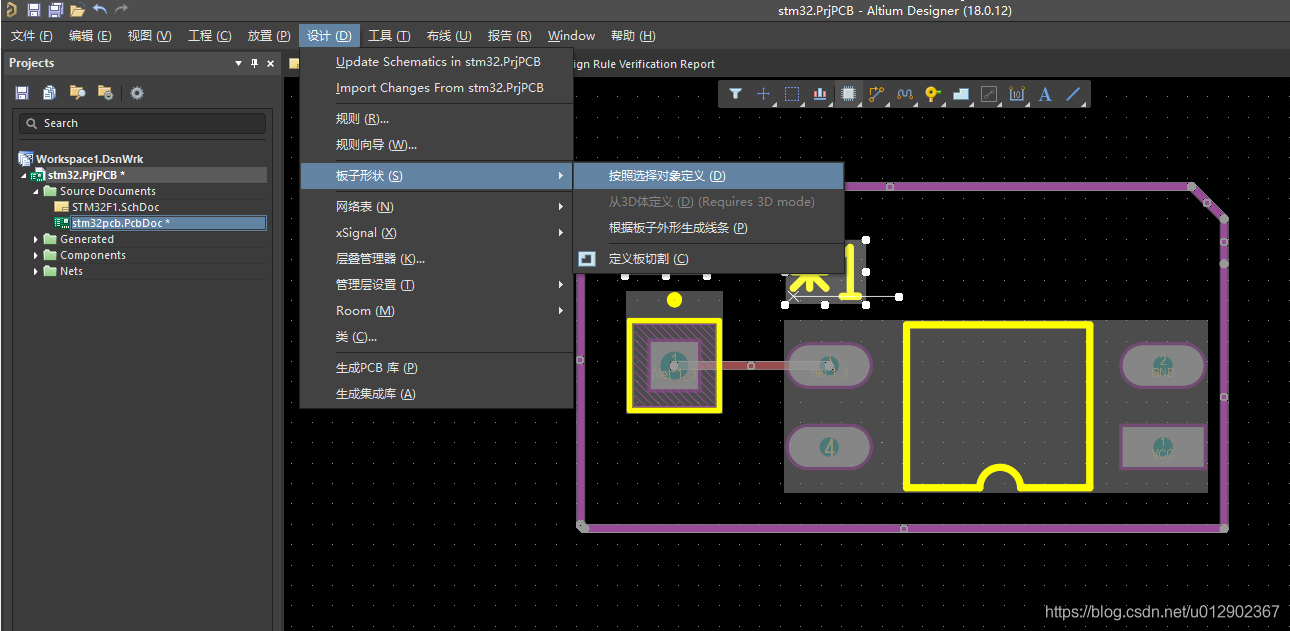Viewport: 1290px width, 631px height.
Task: Select the place line tool
Action: pyautogui.click(x=1073, y=94)
